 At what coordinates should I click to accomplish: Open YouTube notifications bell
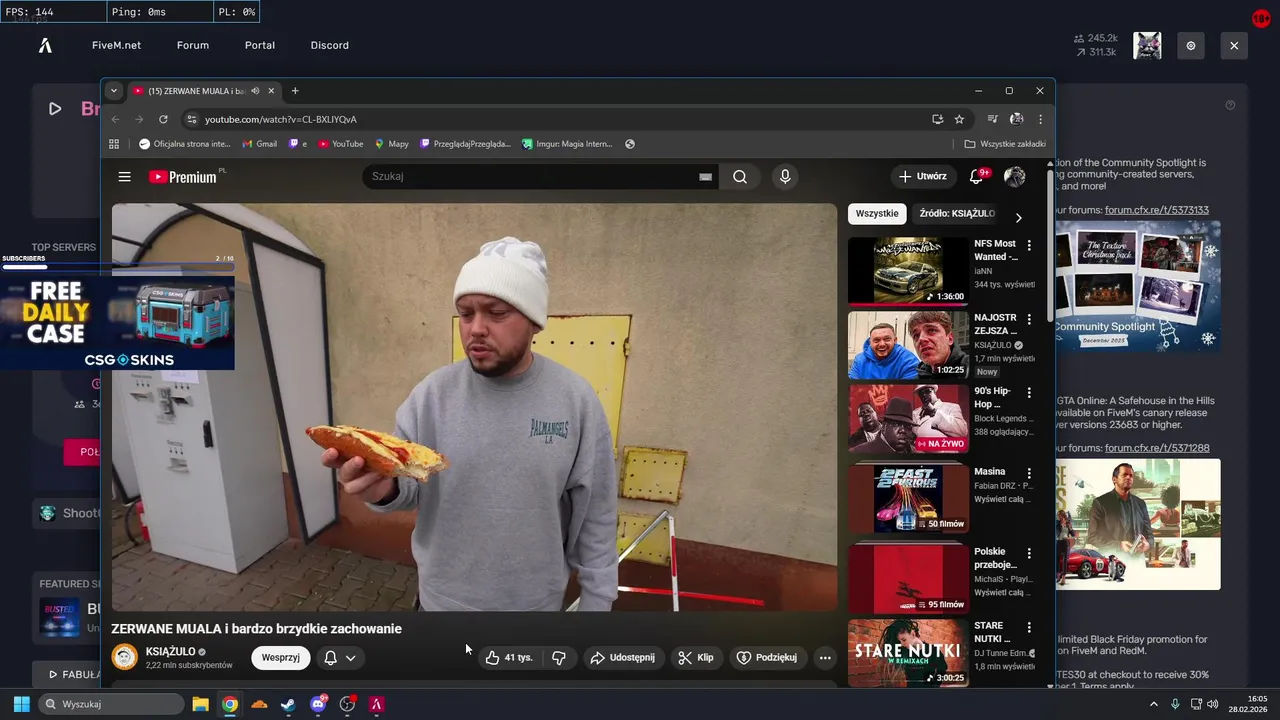pos(976,177)
